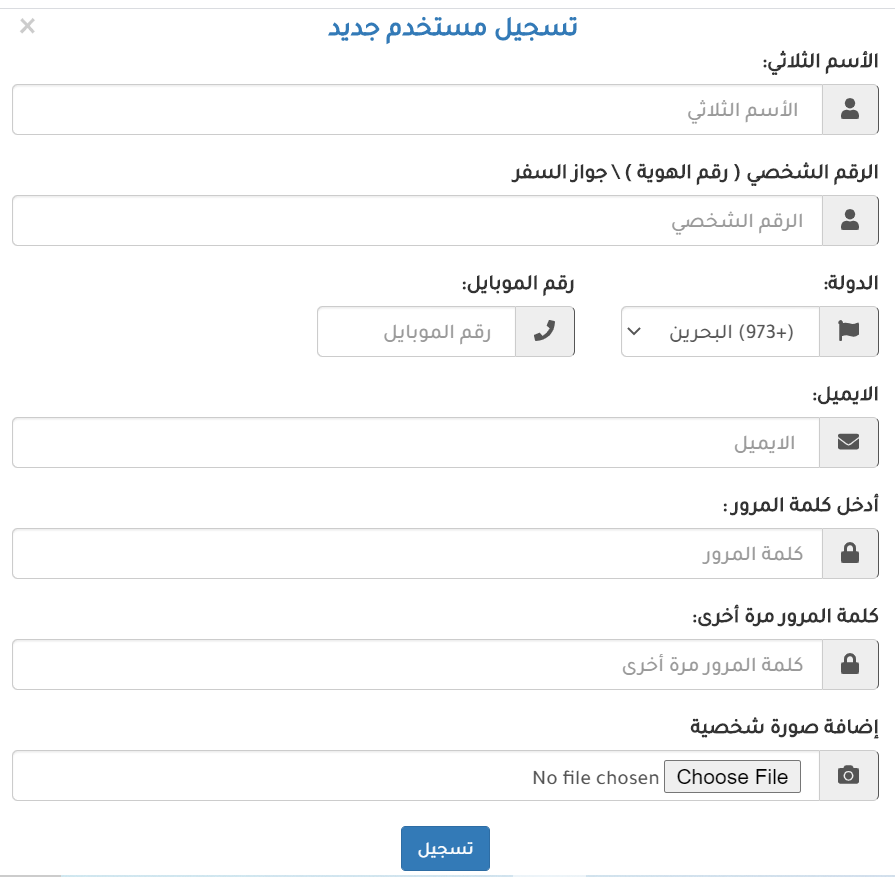This screenshot has height=877, width=895.
Task: Select the رقم الموبايل mobile number field
Action: (417, 332)
